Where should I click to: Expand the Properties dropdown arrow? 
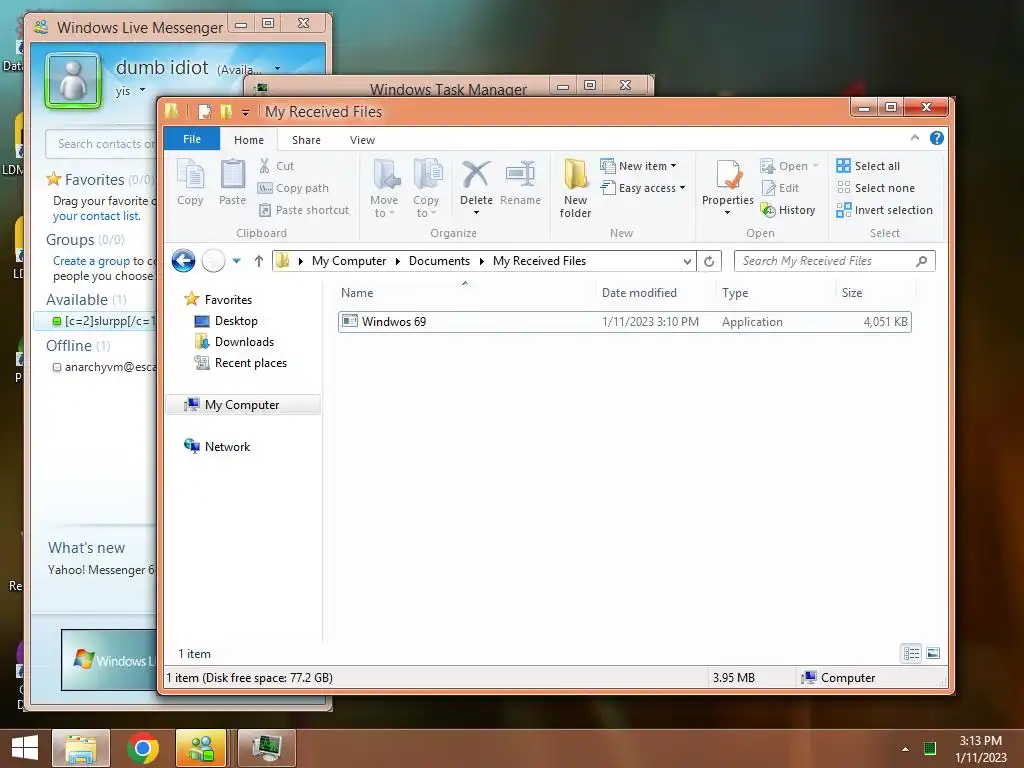pos(728,213)
